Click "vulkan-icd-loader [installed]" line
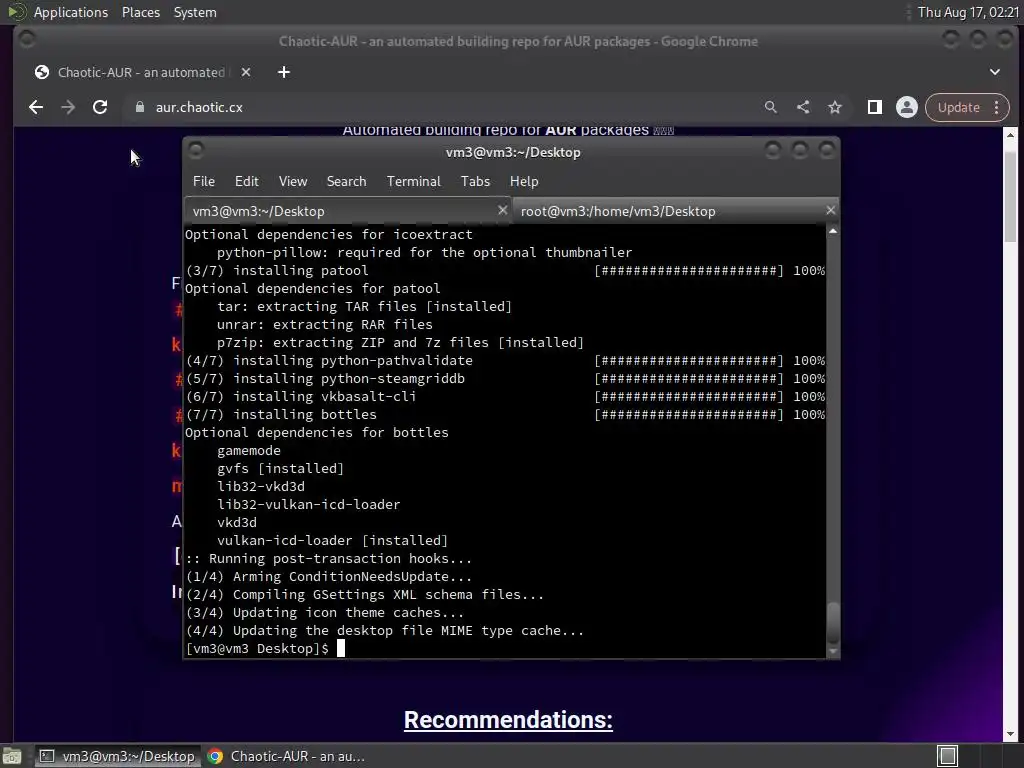This screenshot has height=768, width=1024. (332, 541)
